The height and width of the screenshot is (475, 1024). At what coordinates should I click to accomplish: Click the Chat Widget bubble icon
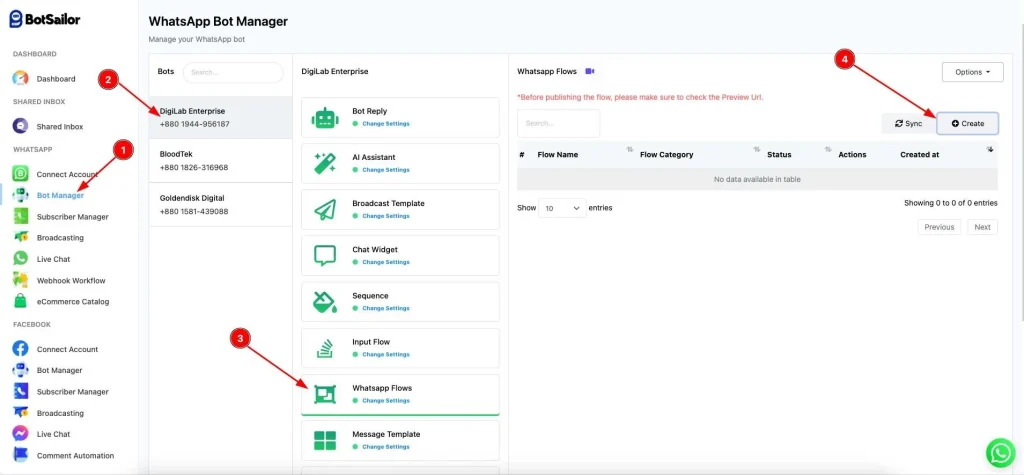pyautogui.click(x=325, y=255)
